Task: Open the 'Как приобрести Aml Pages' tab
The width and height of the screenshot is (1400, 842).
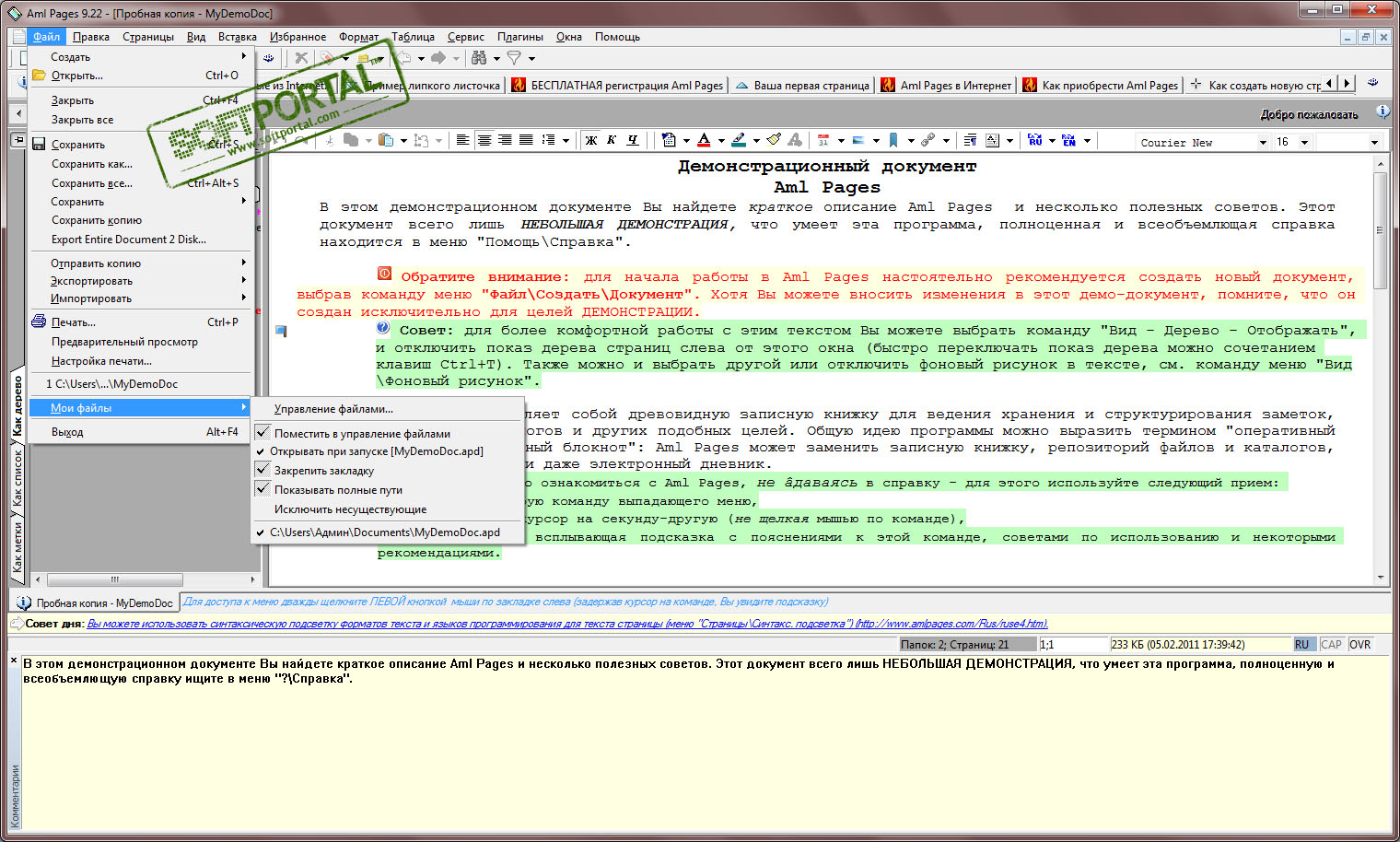Action: pyautogui.click(x=1100, y=85)
